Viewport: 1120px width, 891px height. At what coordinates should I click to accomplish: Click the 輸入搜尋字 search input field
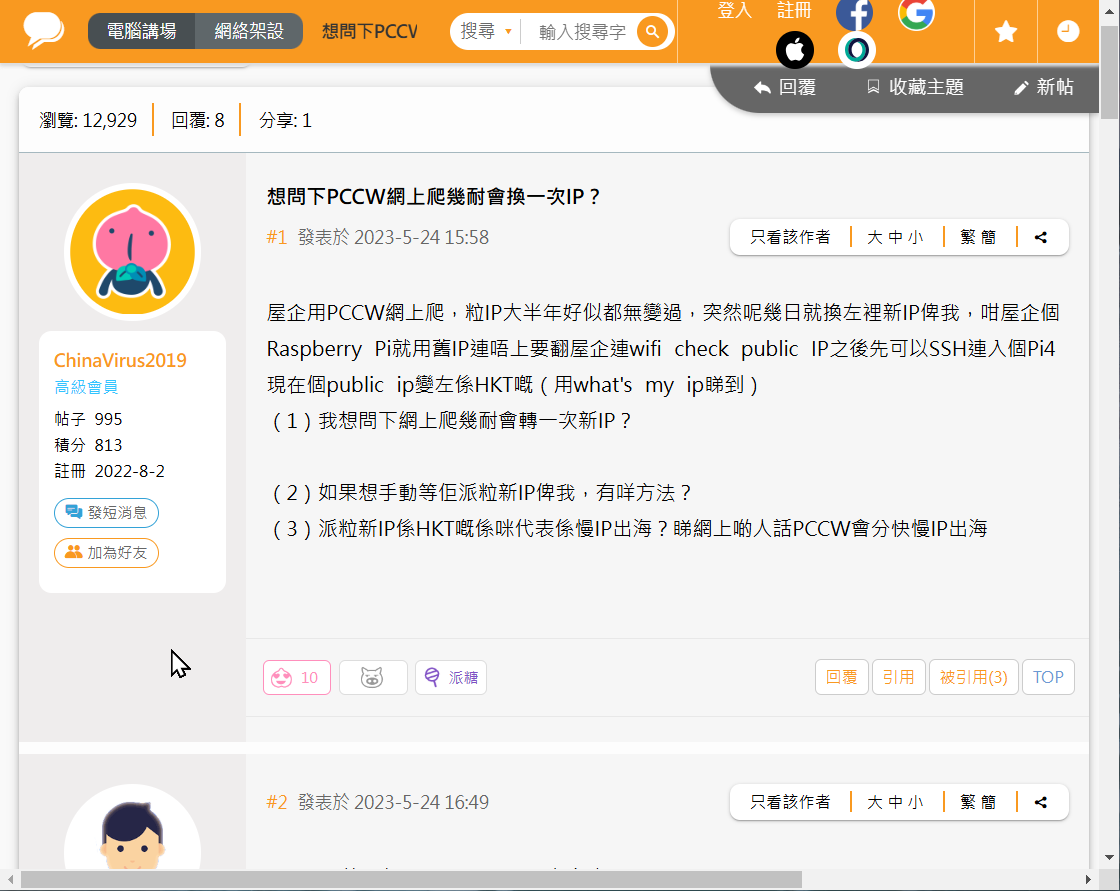(x=582, y=32)
